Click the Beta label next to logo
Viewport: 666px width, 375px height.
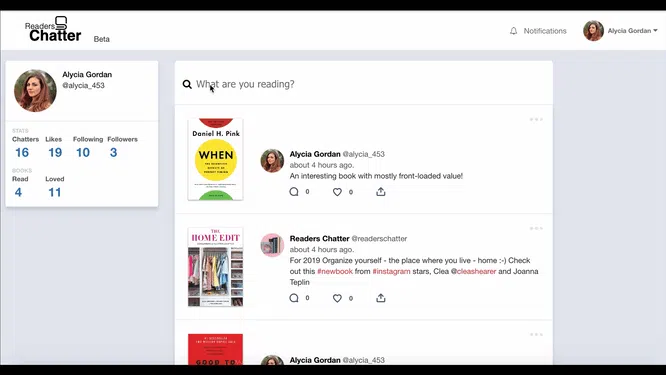point(102,39)
